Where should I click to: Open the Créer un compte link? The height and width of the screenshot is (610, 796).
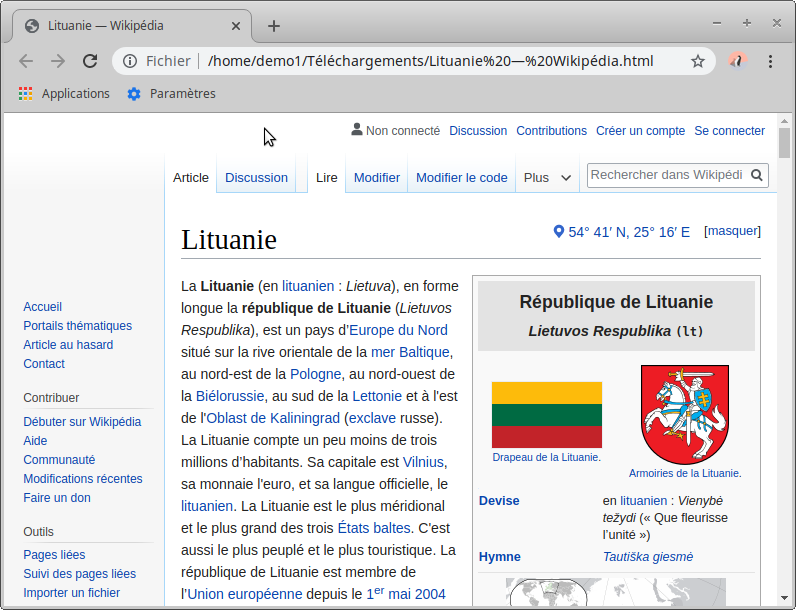(640, 131)
